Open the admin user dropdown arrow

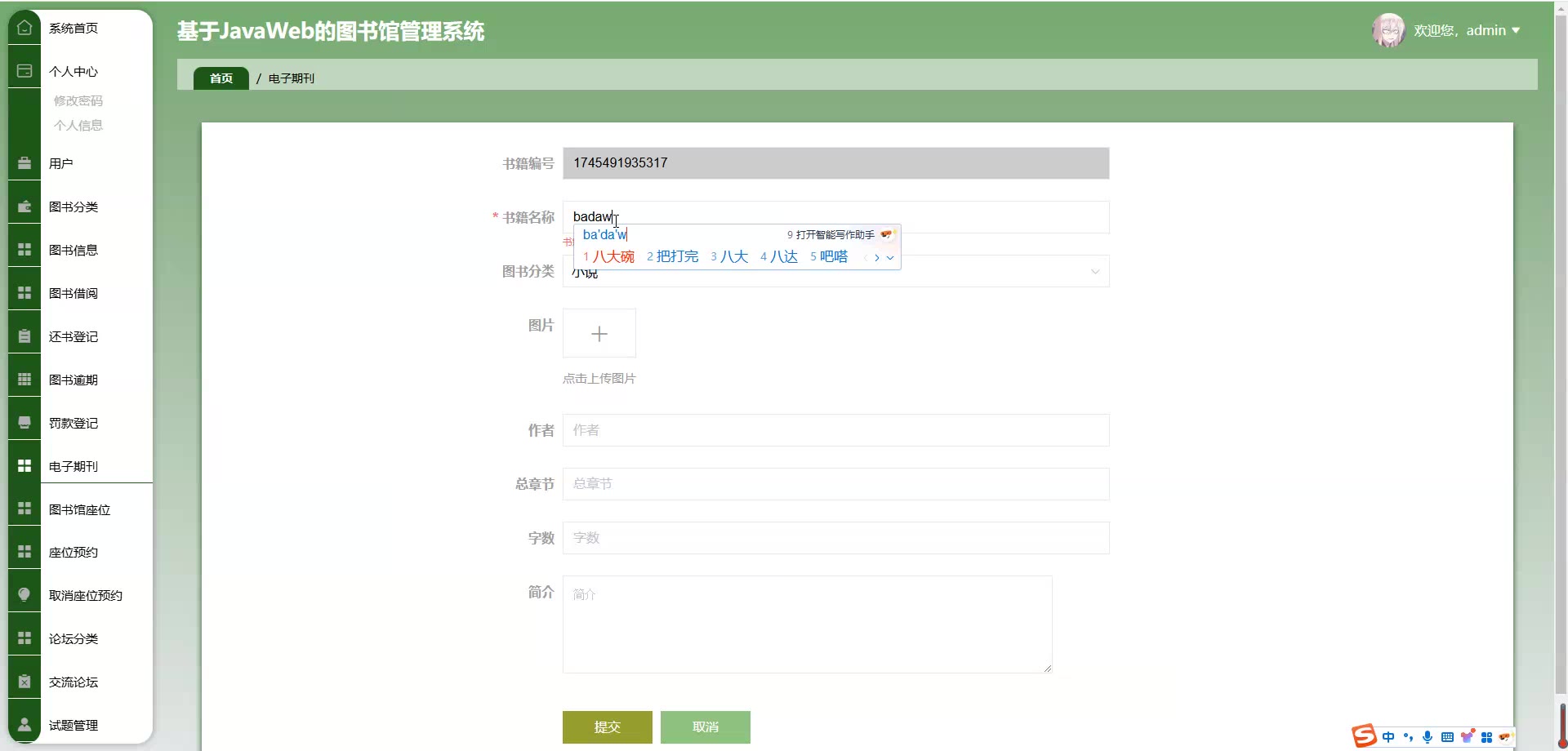tap(1516, 30)
